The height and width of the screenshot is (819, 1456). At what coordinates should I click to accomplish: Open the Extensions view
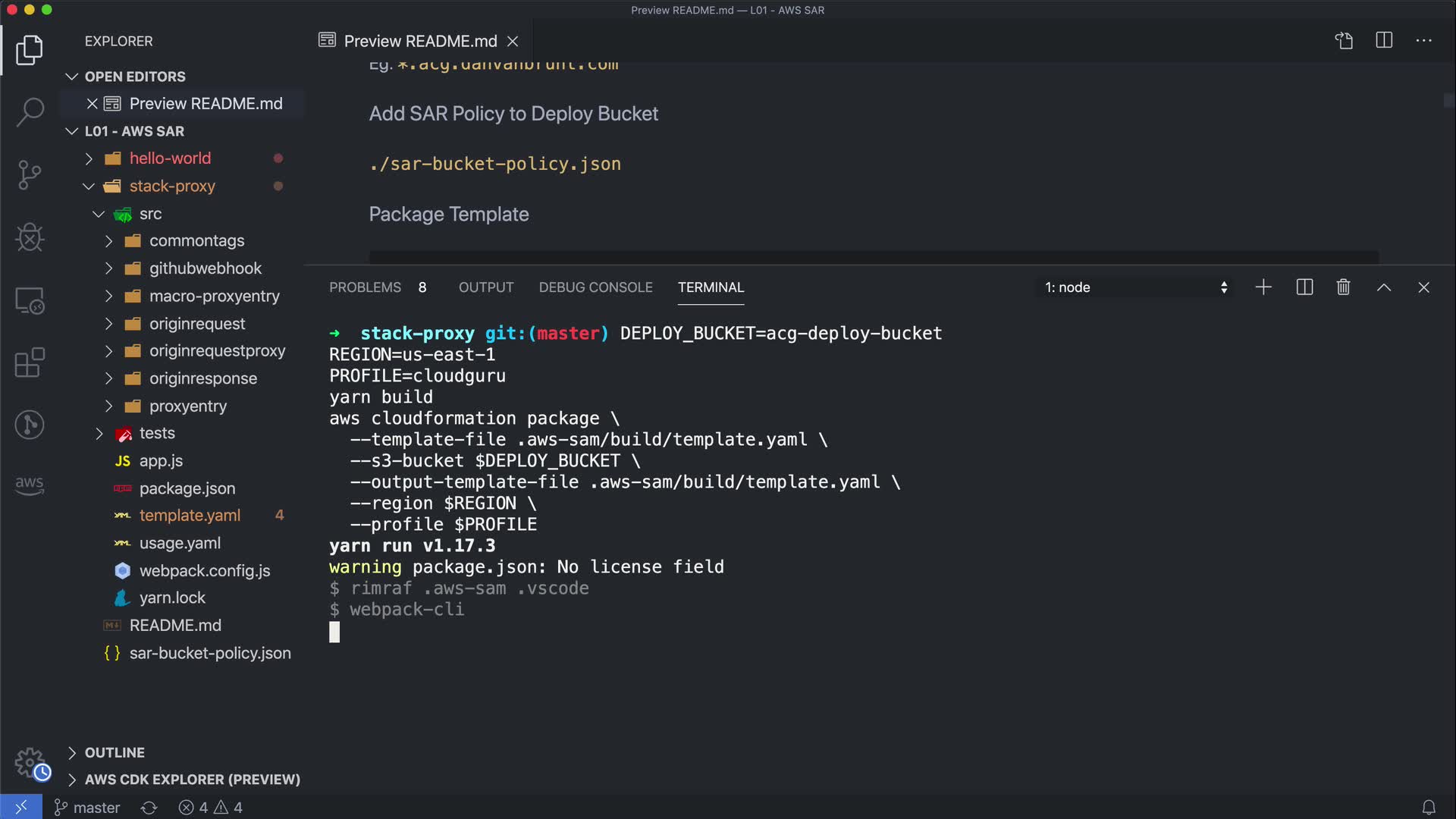point(30,363)
